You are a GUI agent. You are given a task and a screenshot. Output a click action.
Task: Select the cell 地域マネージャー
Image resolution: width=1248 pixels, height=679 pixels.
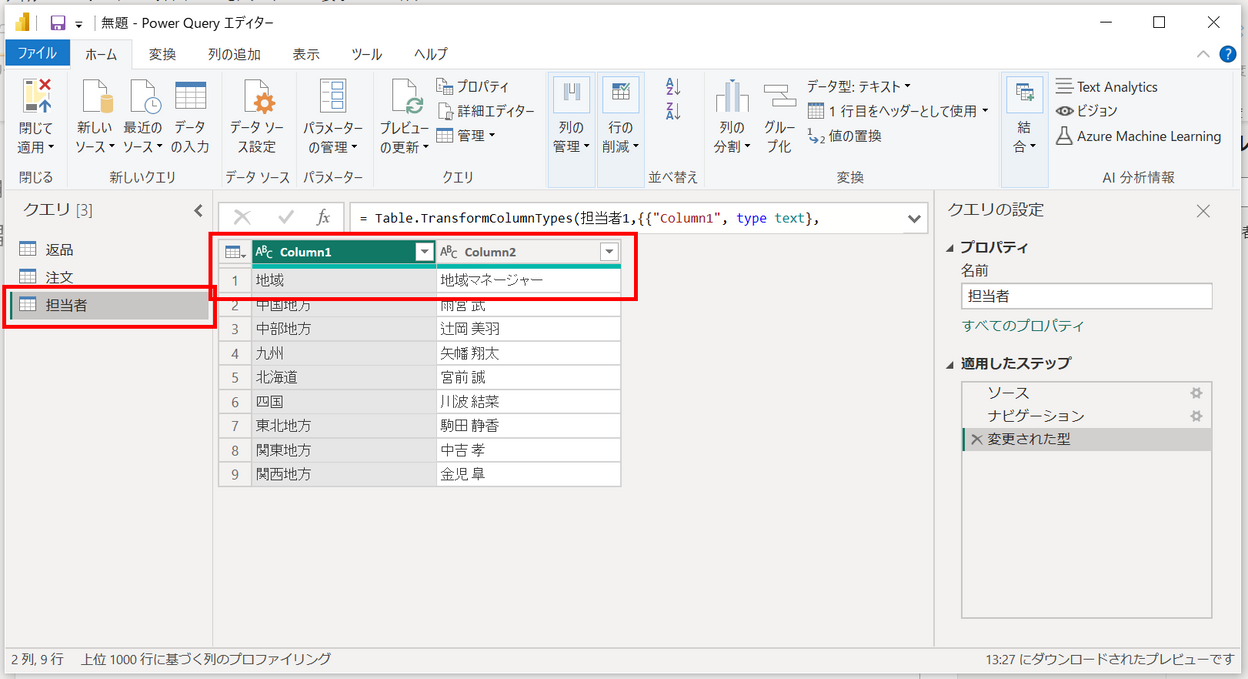[528, 281]
